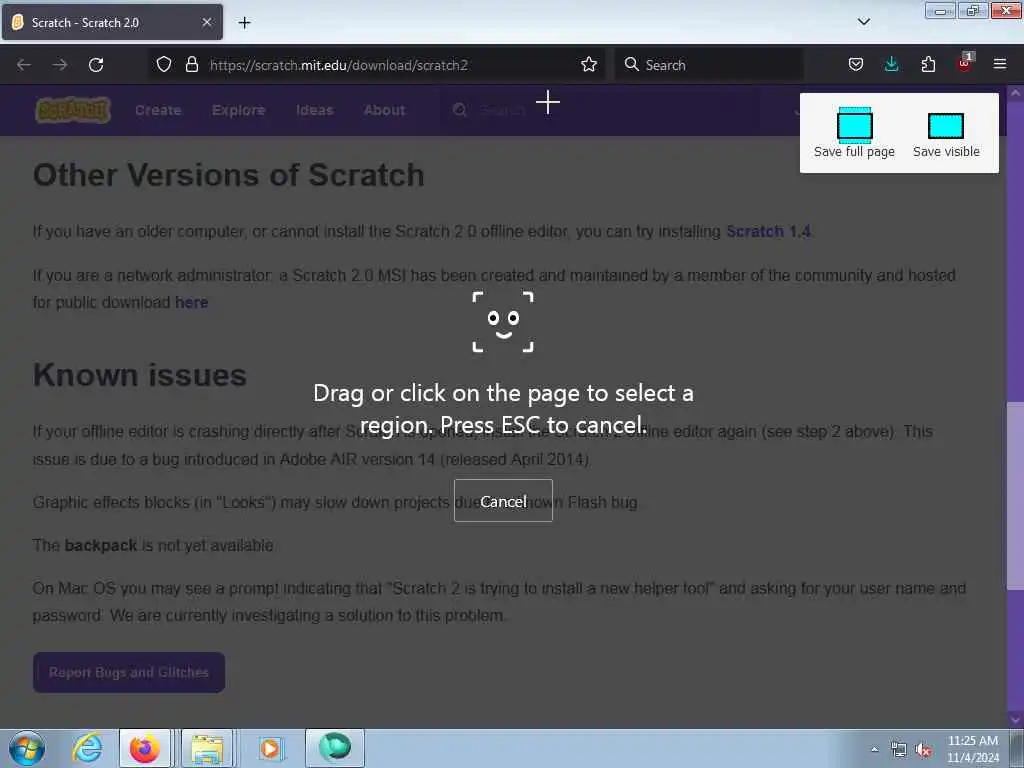Focus the browser Search box
Viewport: 1024px width, 768px height.
click(709, 65)
